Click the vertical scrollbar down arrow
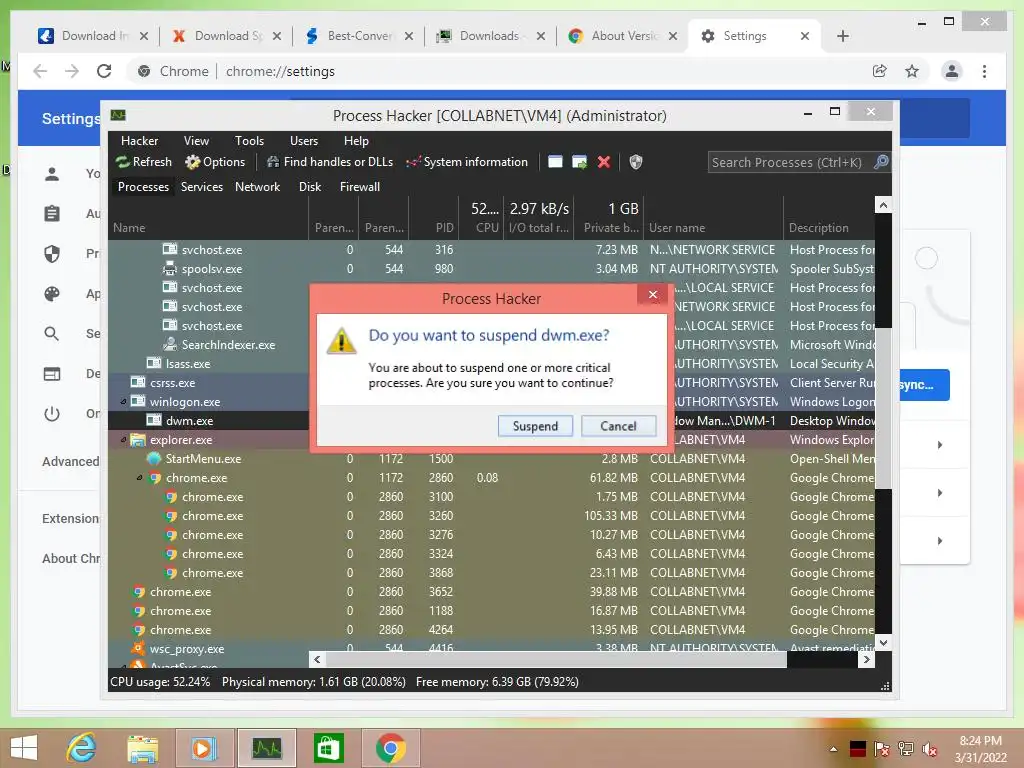 [x=883, y=643]
